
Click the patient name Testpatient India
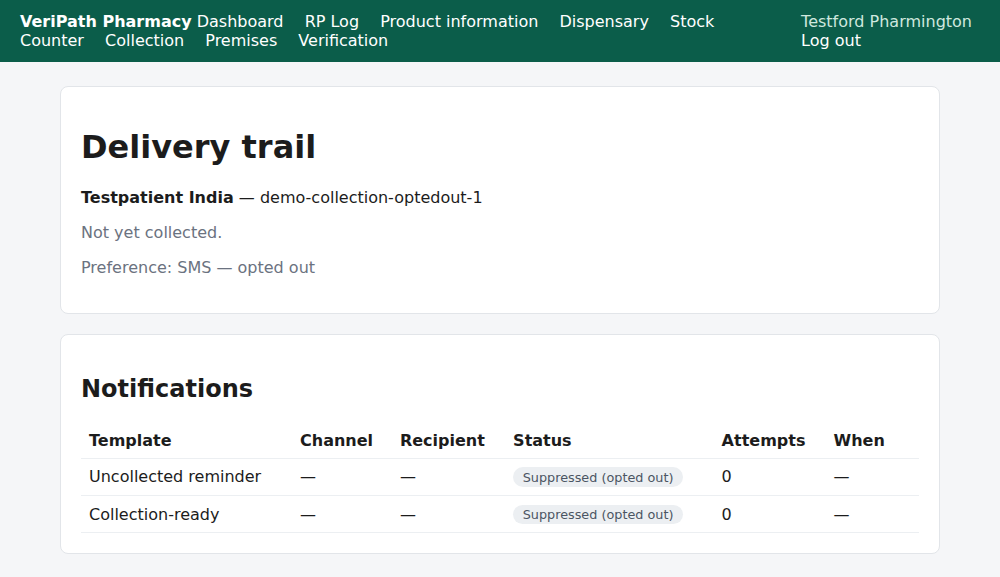(x=157, y=198)
